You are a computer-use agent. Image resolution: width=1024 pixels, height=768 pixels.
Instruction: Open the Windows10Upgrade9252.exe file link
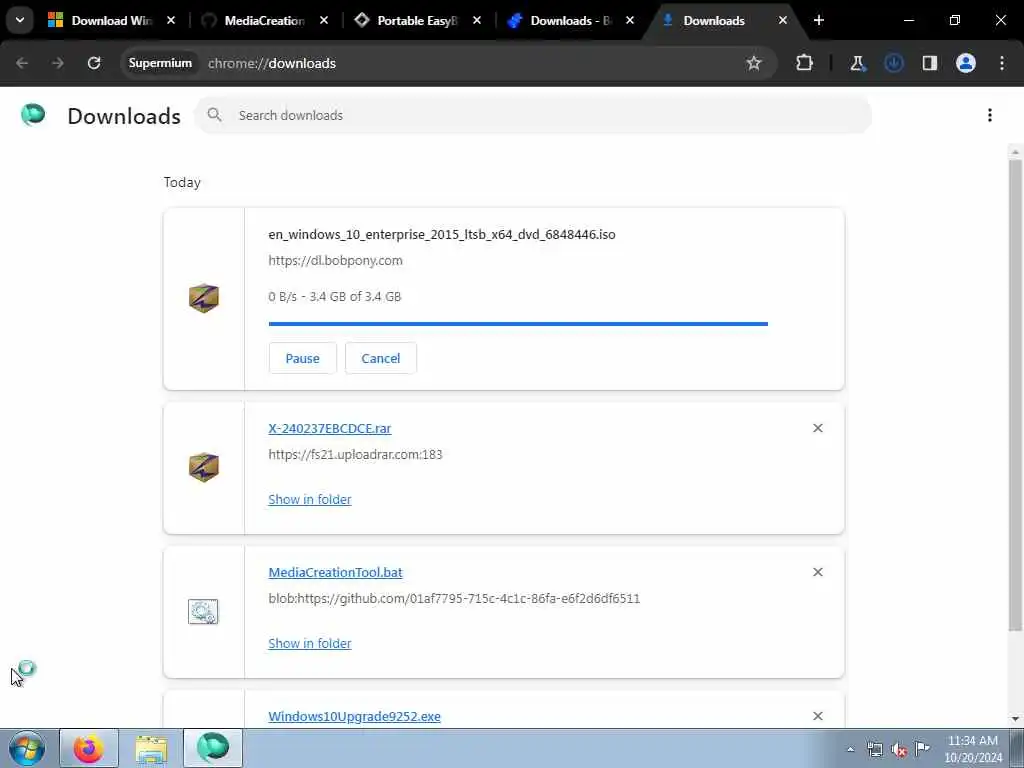point(354,716)
